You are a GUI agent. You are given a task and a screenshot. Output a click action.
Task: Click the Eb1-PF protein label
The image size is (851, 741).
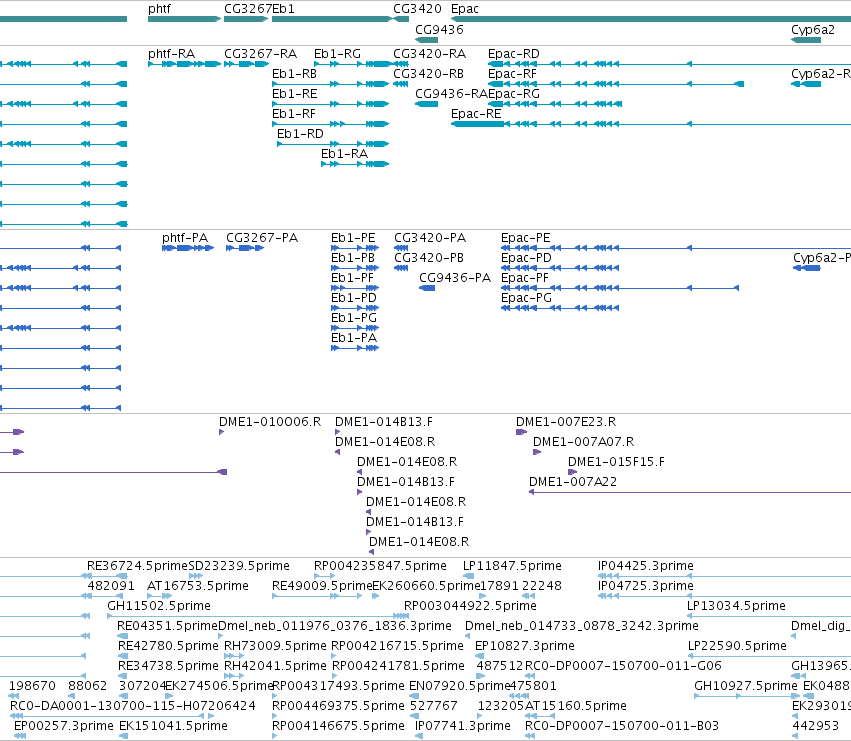[352, 278]
